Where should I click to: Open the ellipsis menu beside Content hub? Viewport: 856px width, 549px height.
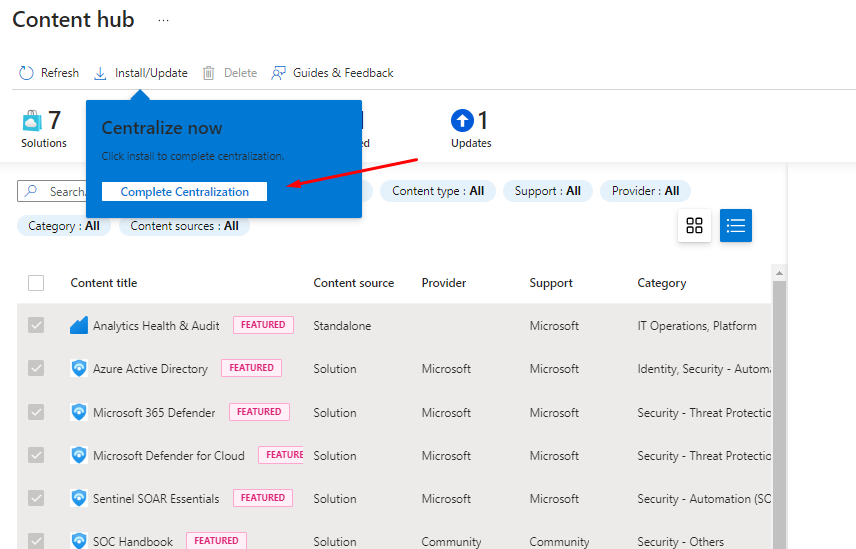click(x=164, y=20)
